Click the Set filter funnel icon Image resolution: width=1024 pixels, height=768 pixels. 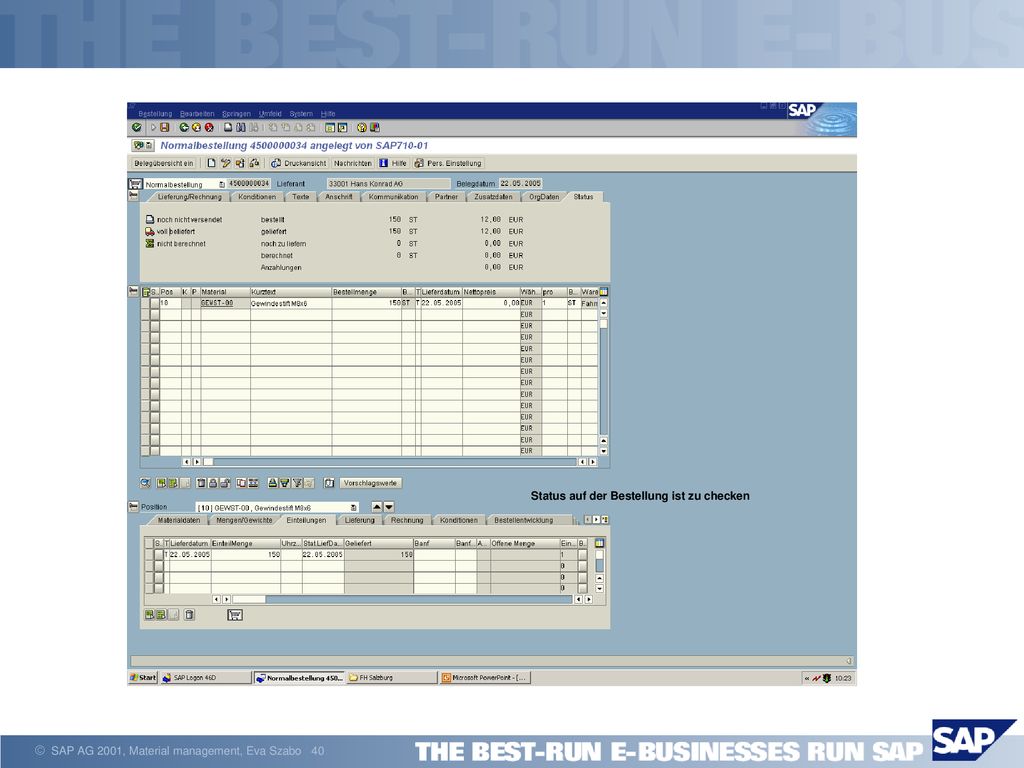[297, 483]
